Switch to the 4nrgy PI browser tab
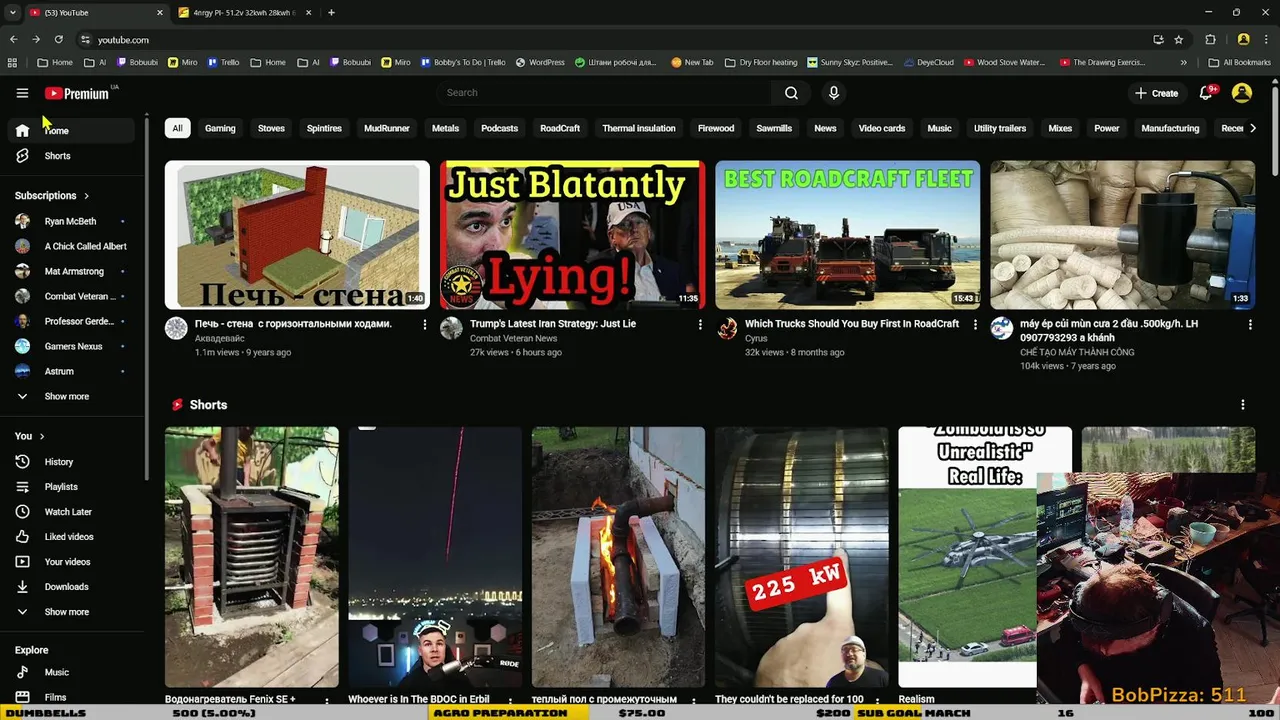 (245, 13)
